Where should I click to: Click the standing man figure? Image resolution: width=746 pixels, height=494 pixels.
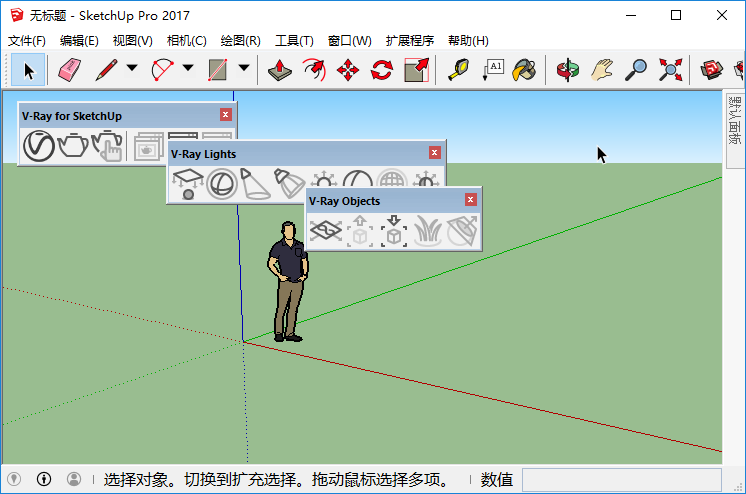(x=288, y=282)
